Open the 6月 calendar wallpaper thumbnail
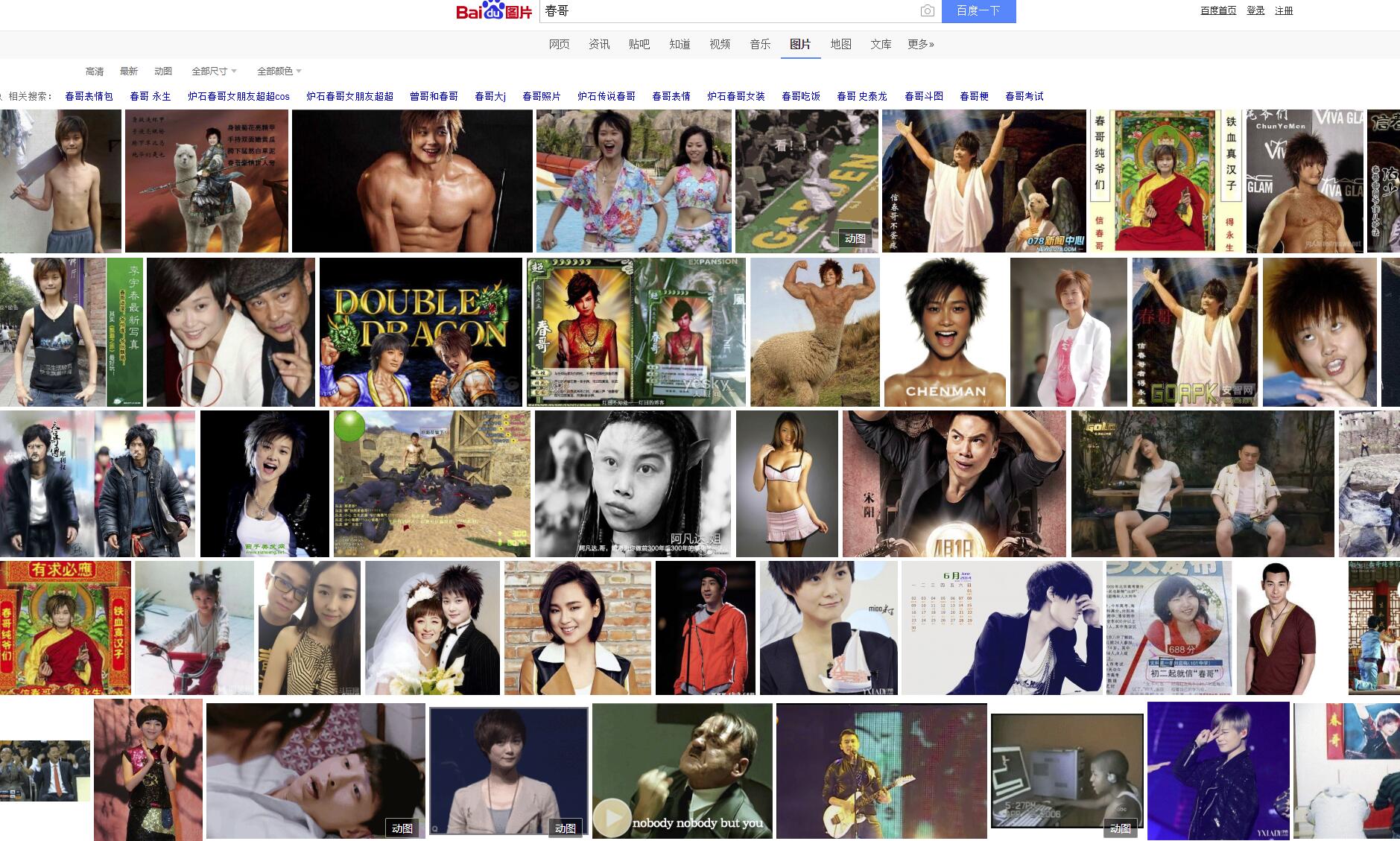Screen dimensions: 1400x841 click(x=1002, y=628)
